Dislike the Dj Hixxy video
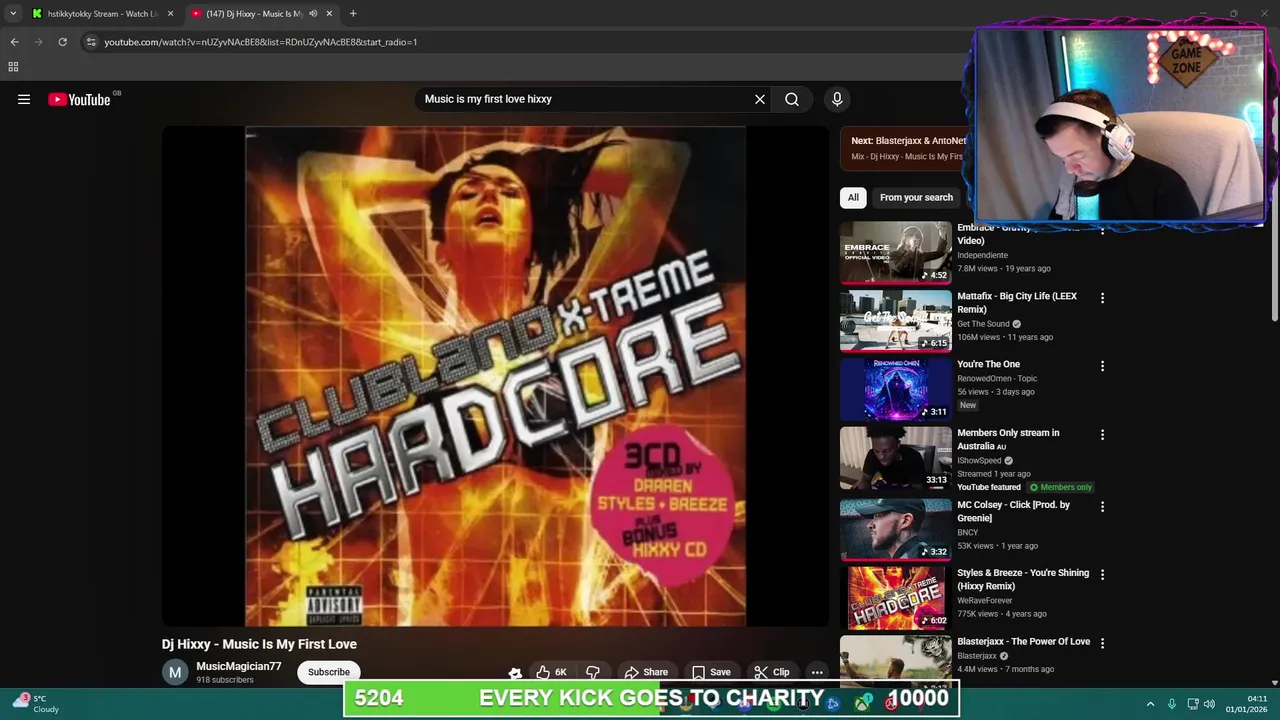 click(x=593, y=672)
